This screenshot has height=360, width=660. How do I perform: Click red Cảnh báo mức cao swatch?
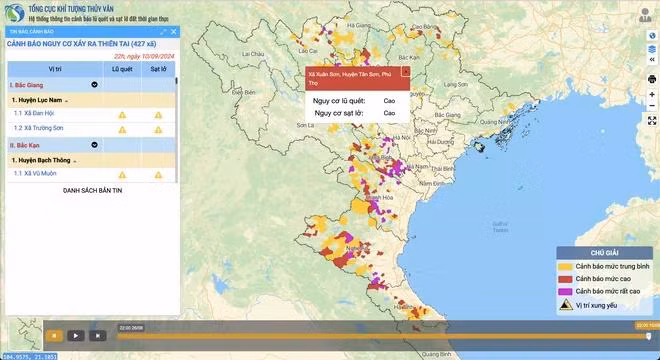[565, 279]
